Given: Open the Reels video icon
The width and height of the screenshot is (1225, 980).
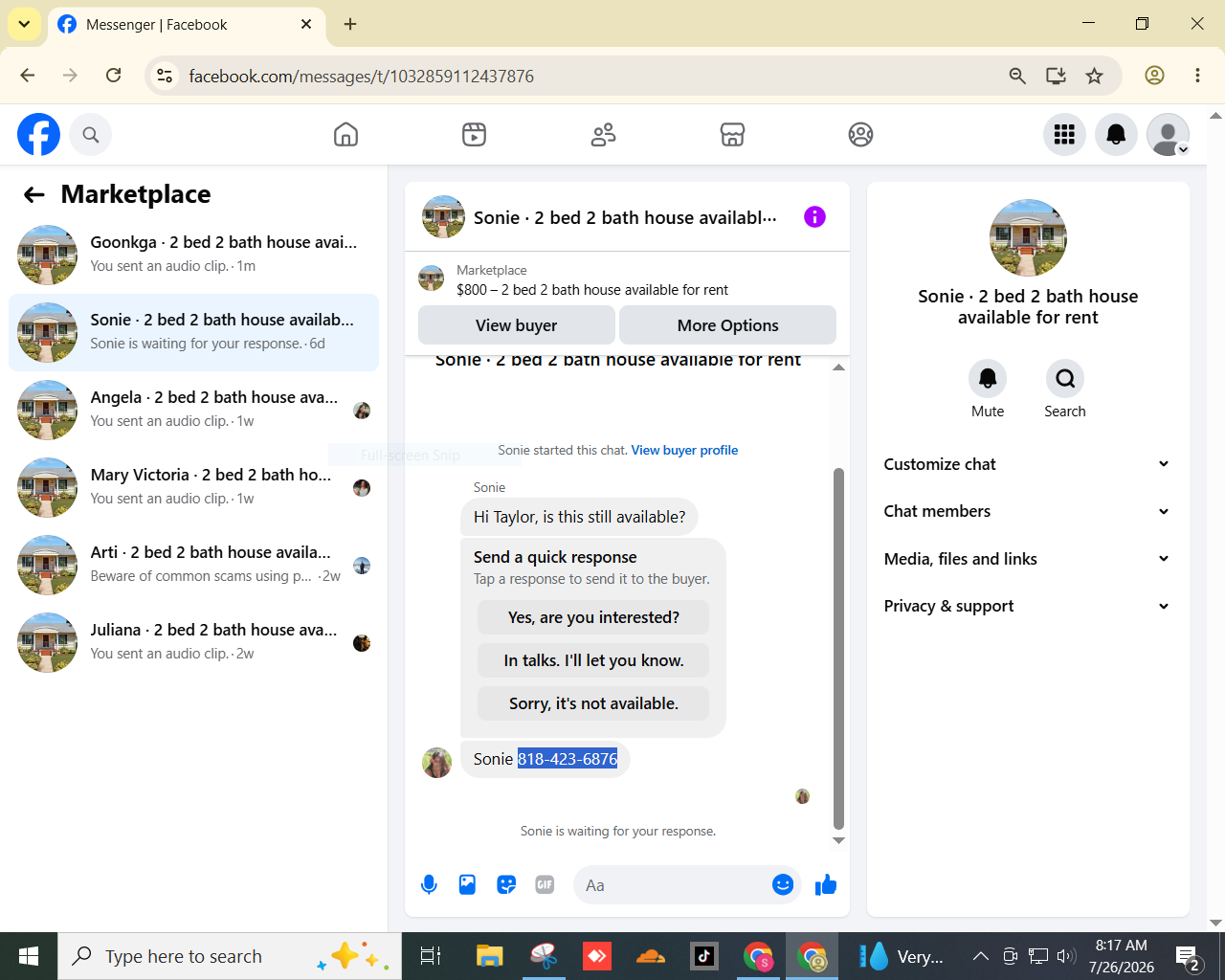Looking at the screenshot, I should (474, 135).
